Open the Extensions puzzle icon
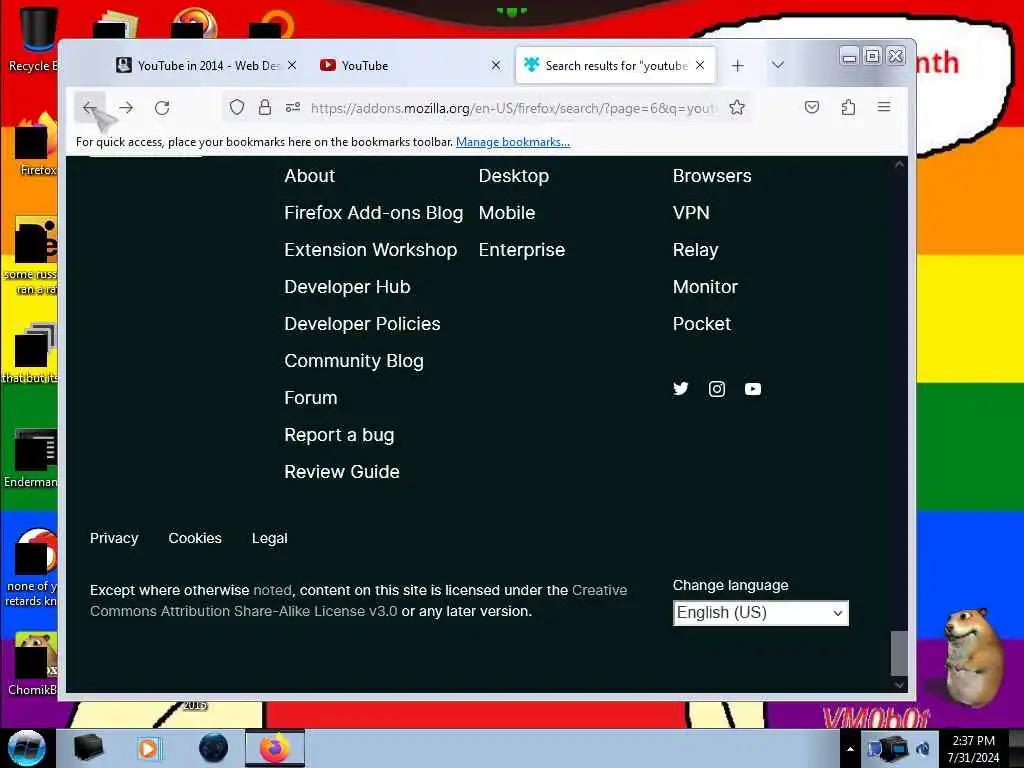The width and height of the screenshot is (1024, 768). [848, 107]
